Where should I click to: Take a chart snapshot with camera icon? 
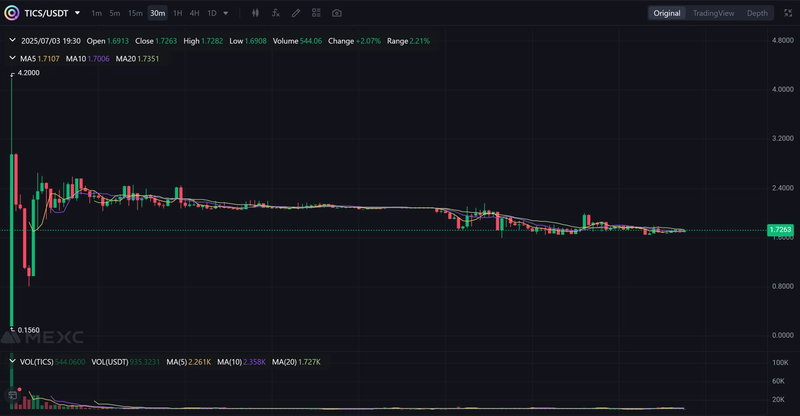click(x=337, y=13)
